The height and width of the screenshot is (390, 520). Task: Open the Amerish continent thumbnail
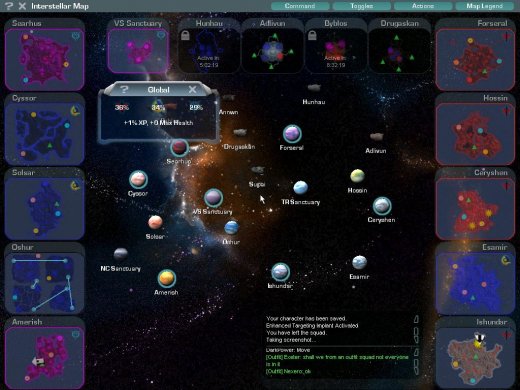[44, 357]
